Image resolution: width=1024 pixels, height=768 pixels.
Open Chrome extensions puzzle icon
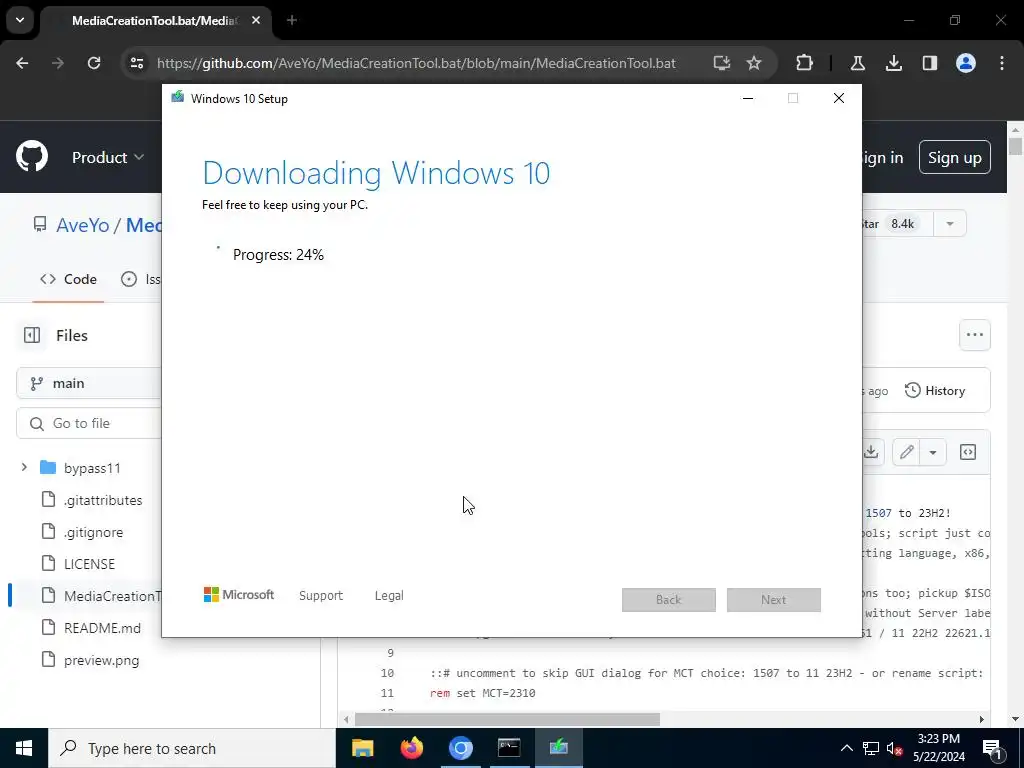[805, 63]
